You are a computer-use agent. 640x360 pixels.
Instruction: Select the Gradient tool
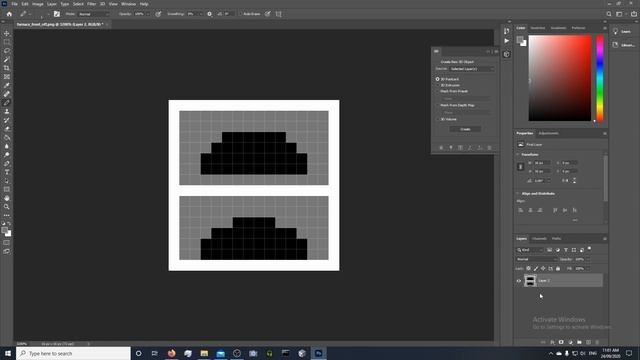[7, 138]
